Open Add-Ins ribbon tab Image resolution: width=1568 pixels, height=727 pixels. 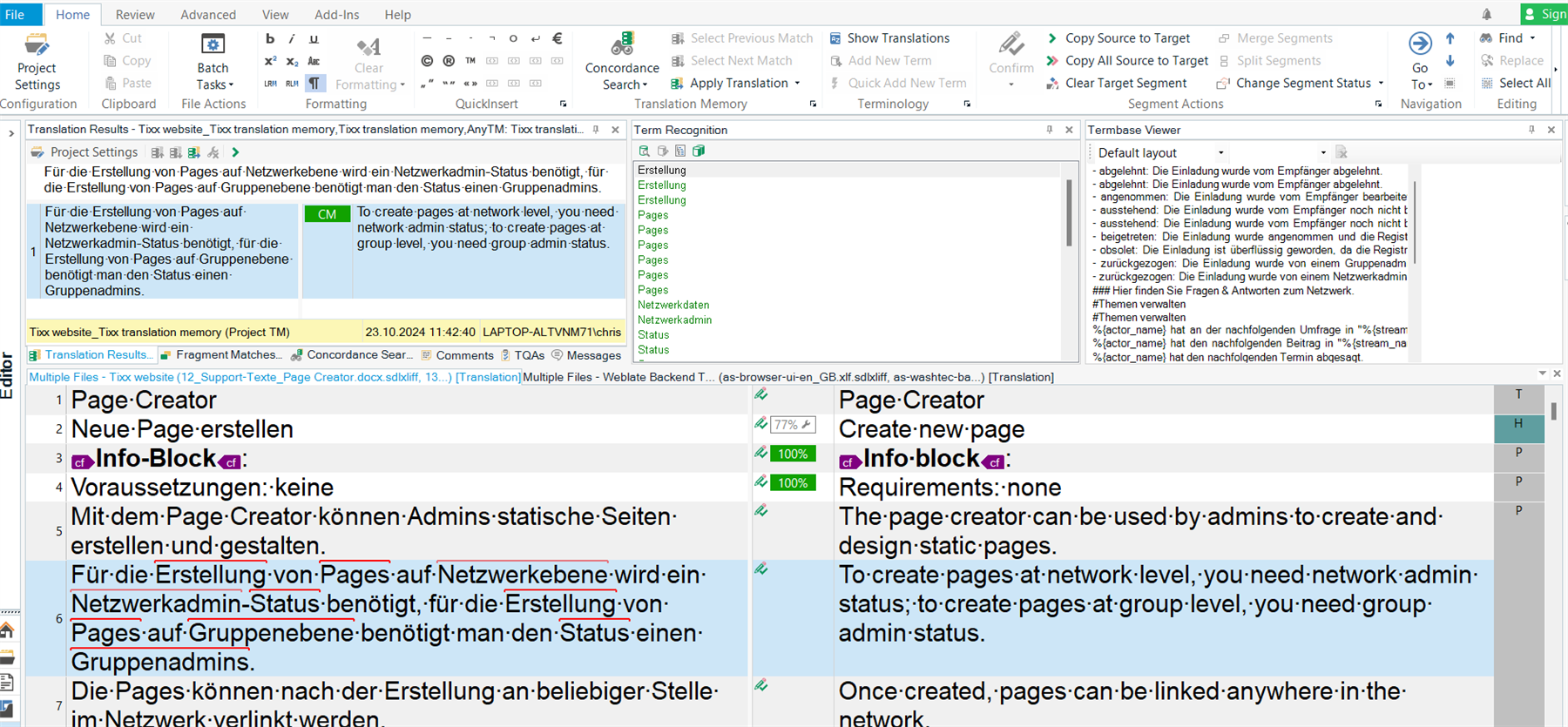(337, 15)
